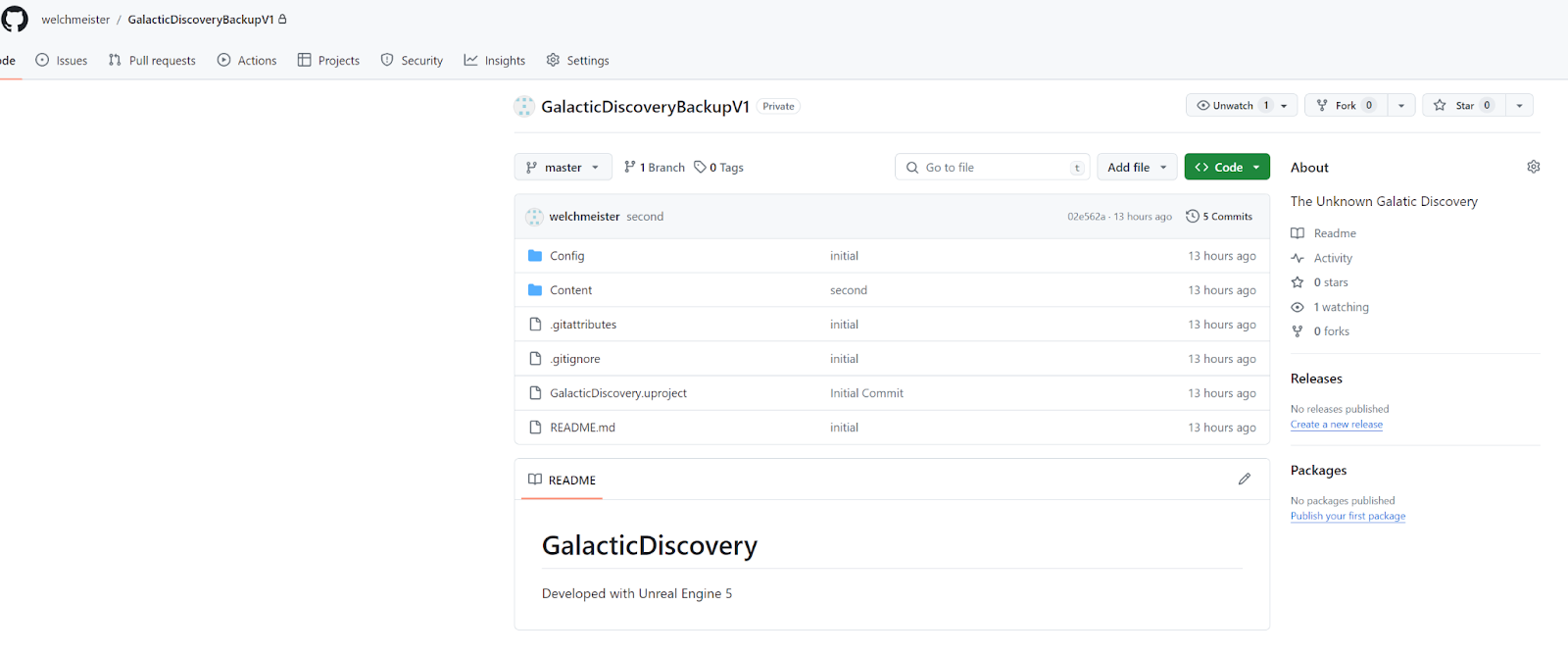This screenshot has width=1568, height=657.
Task: Open the GalacticDiscoveryBackupV1 breadcrumb link
Action: 201,20
